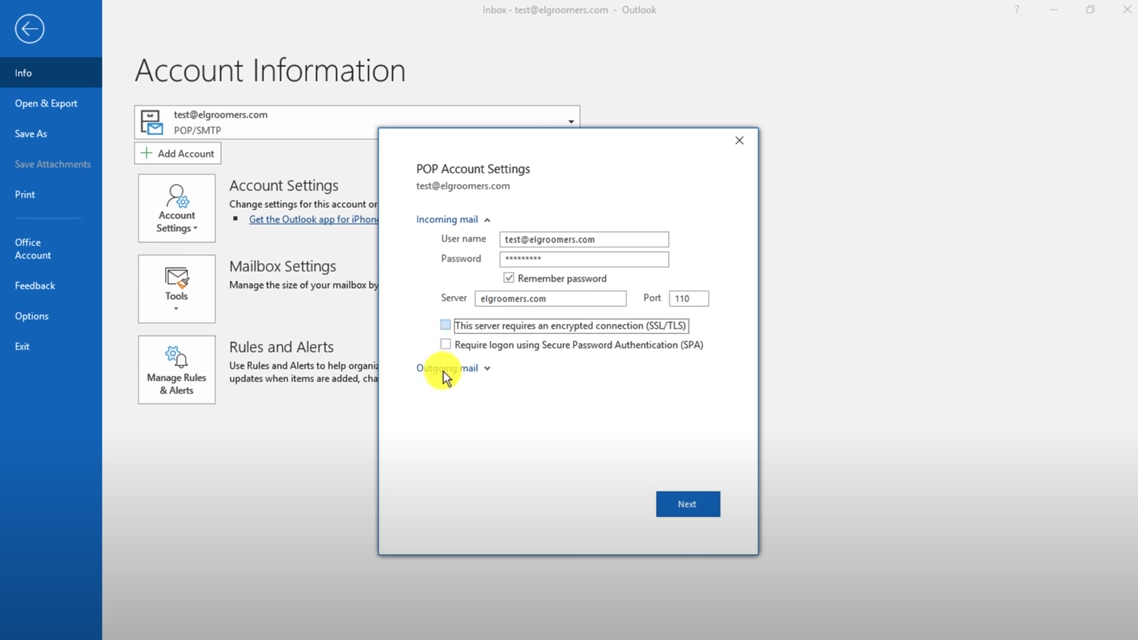The width and height of the screenshot is (1138, 640).
Task: Click the Account Information heading
Action: coord(270,70)
